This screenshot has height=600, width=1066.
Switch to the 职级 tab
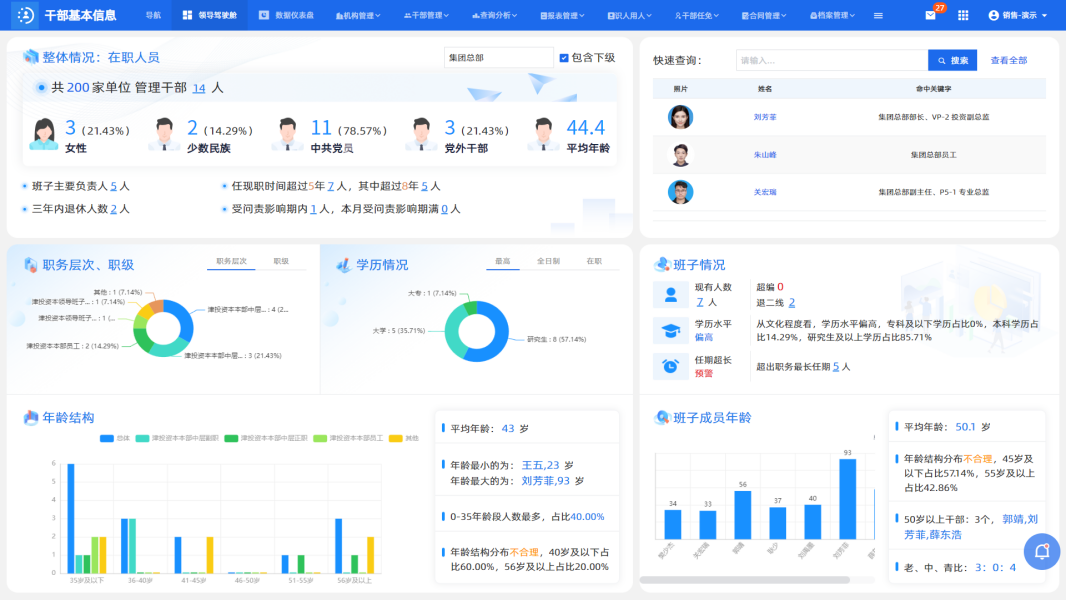click(281, 262)
